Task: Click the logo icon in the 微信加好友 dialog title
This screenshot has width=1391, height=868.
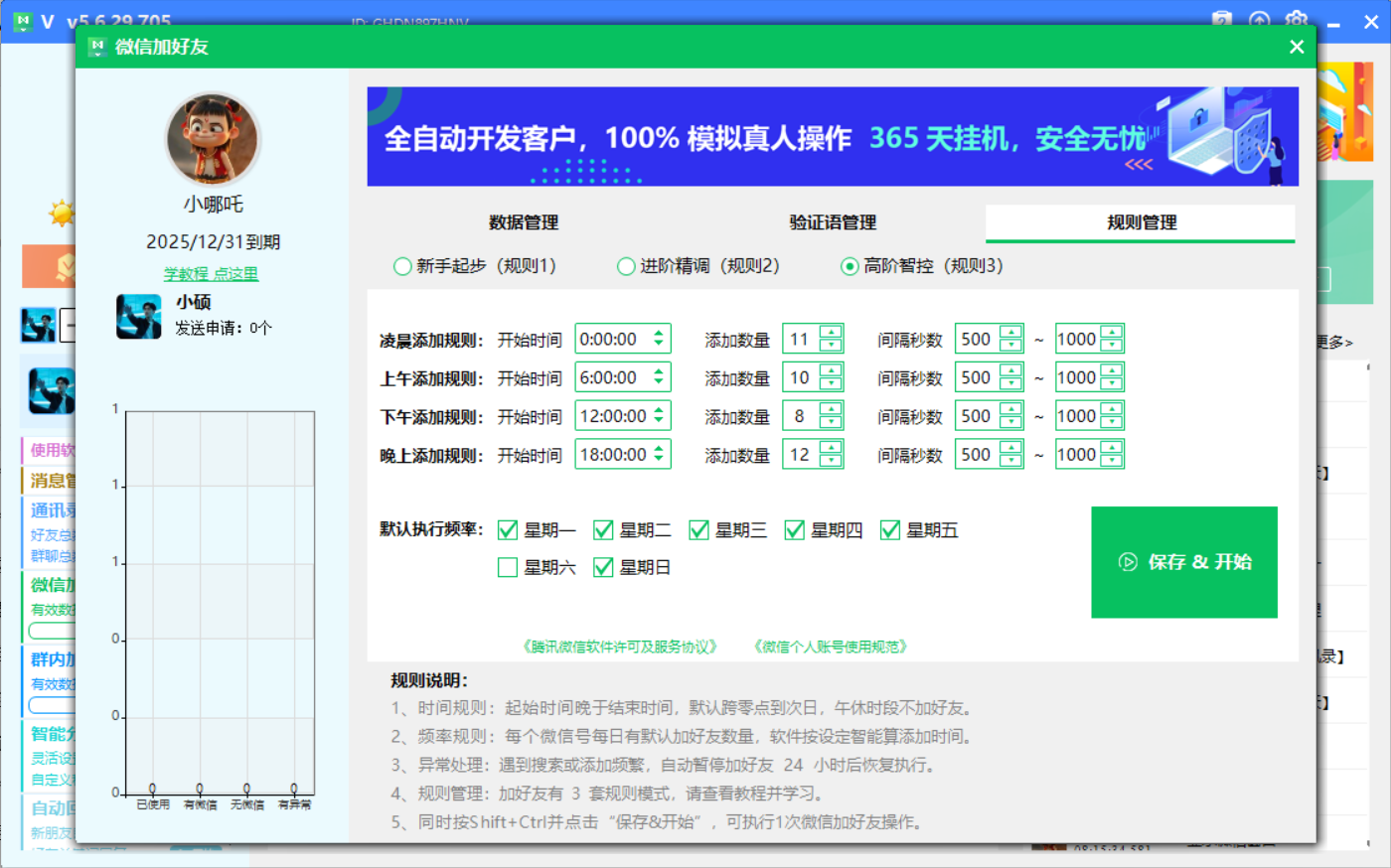Action: tap(96, 47)
